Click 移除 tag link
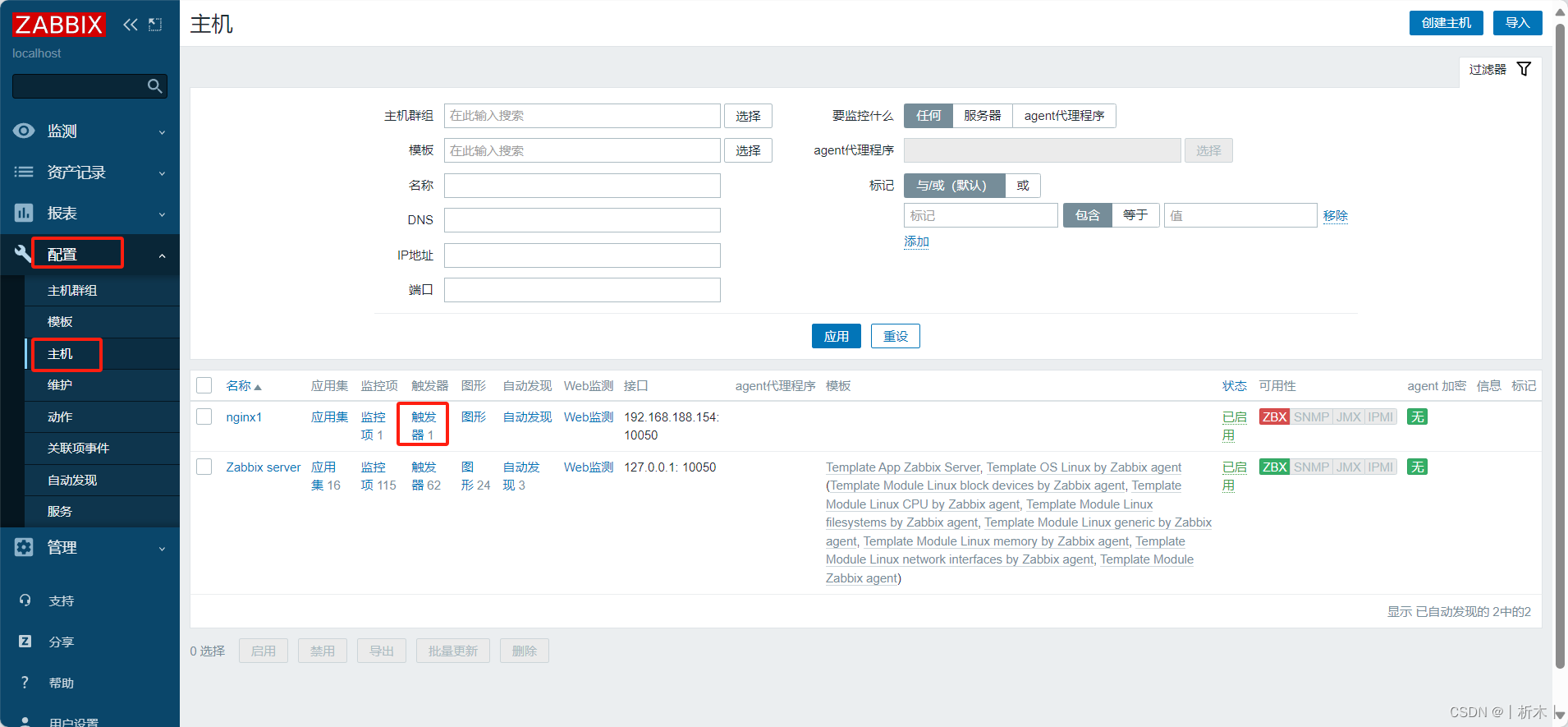Viewport: 1568px width, 727px height. pyautogui.click(x=1336, y=215)
